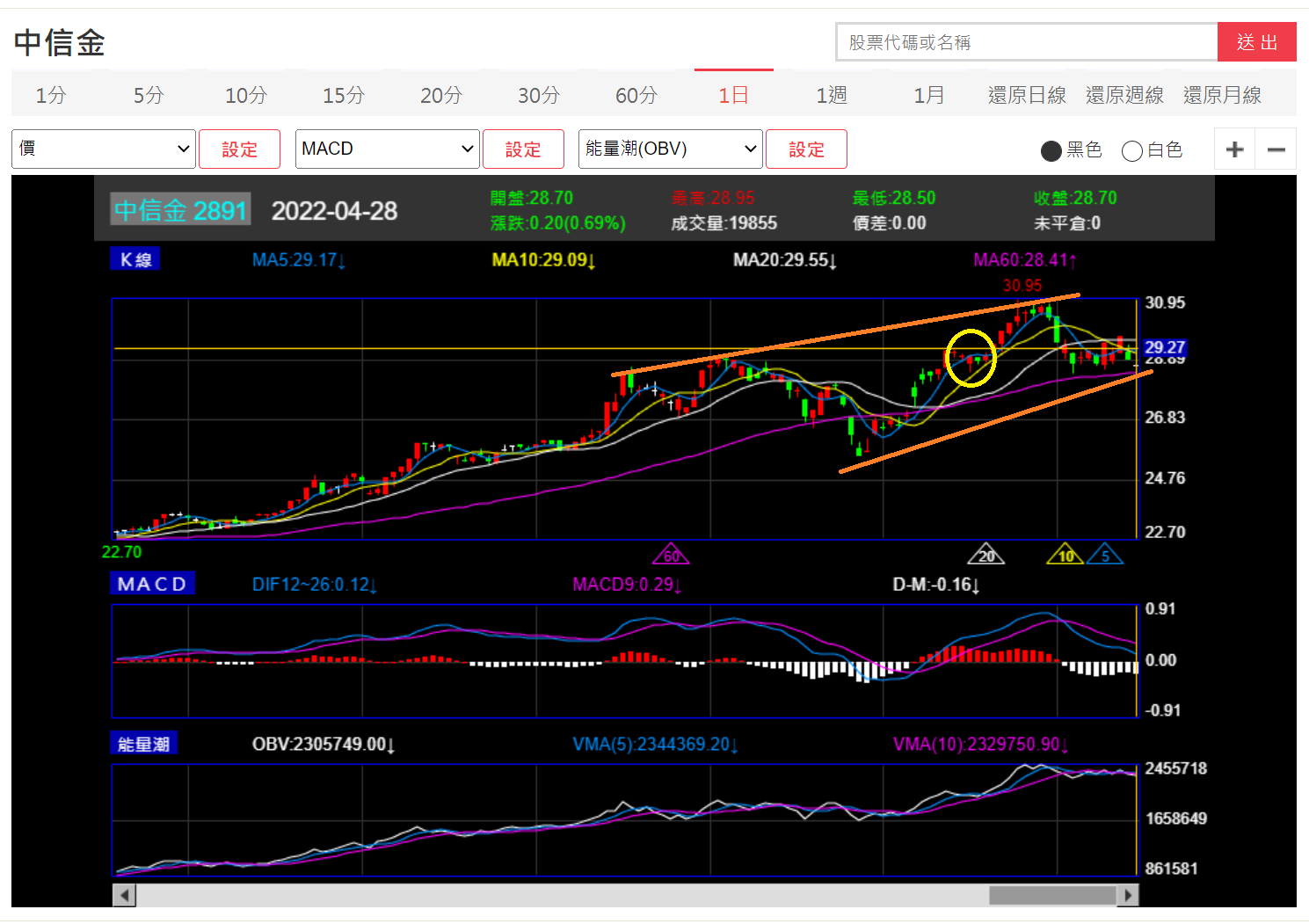Viewport: 1309px width, 924px height.
Task: Click the D-M:-0.16 value
Action: (x=935, y=585)
